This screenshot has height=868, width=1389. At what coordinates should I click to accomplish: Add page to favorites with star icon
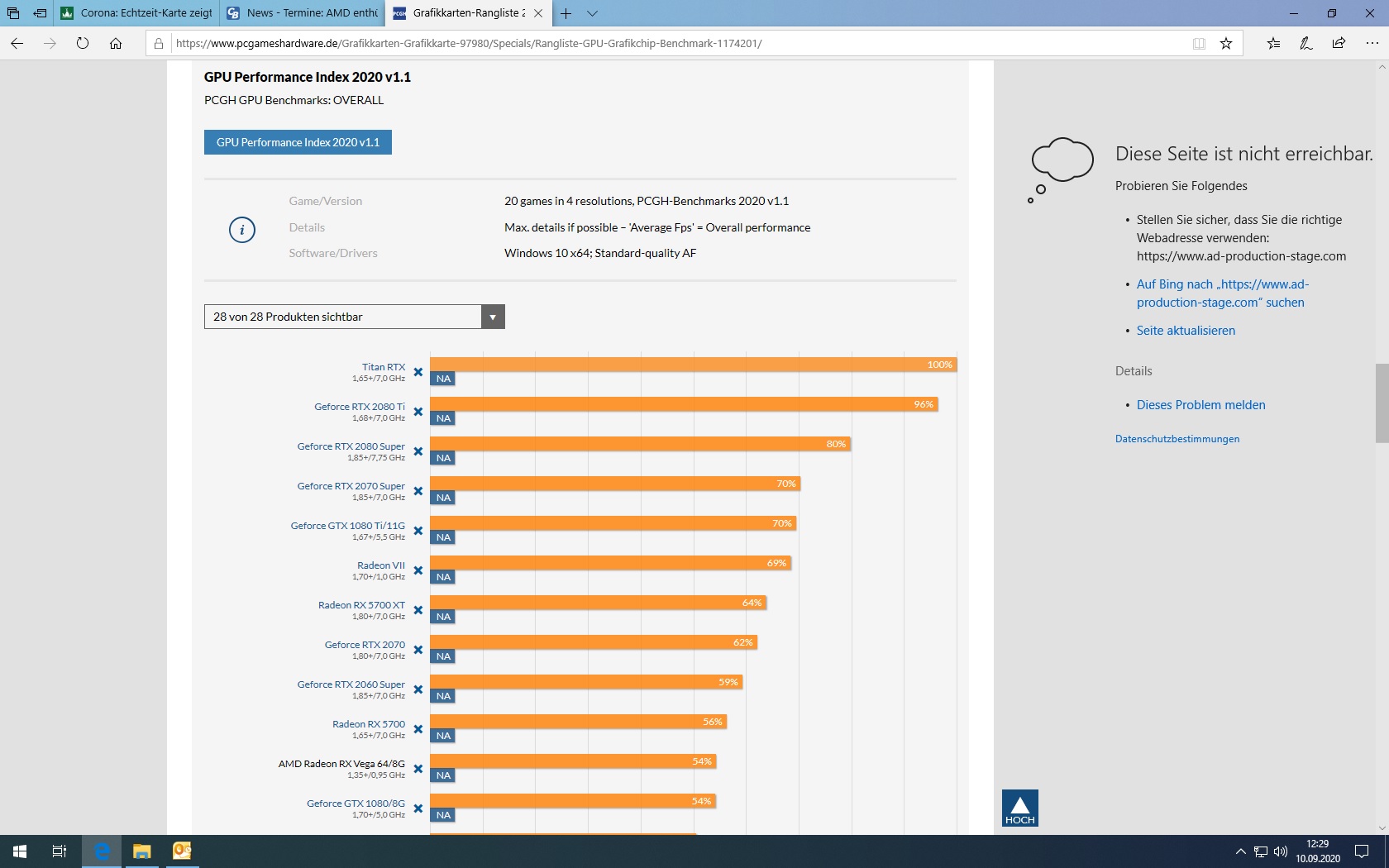point(1226,44)
